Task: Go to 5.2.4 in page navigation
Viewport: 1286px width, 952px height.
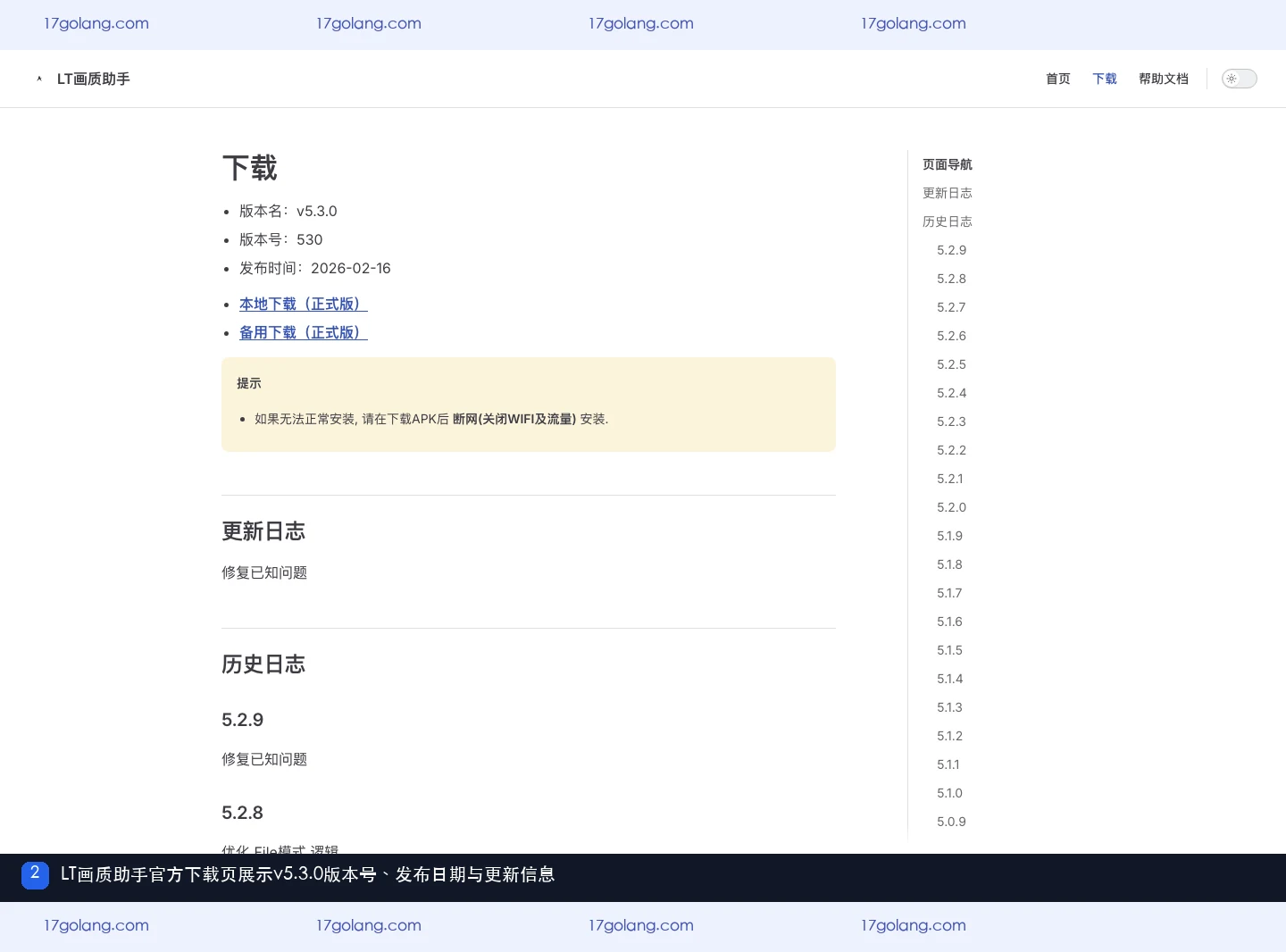Action: coord(951,393)
